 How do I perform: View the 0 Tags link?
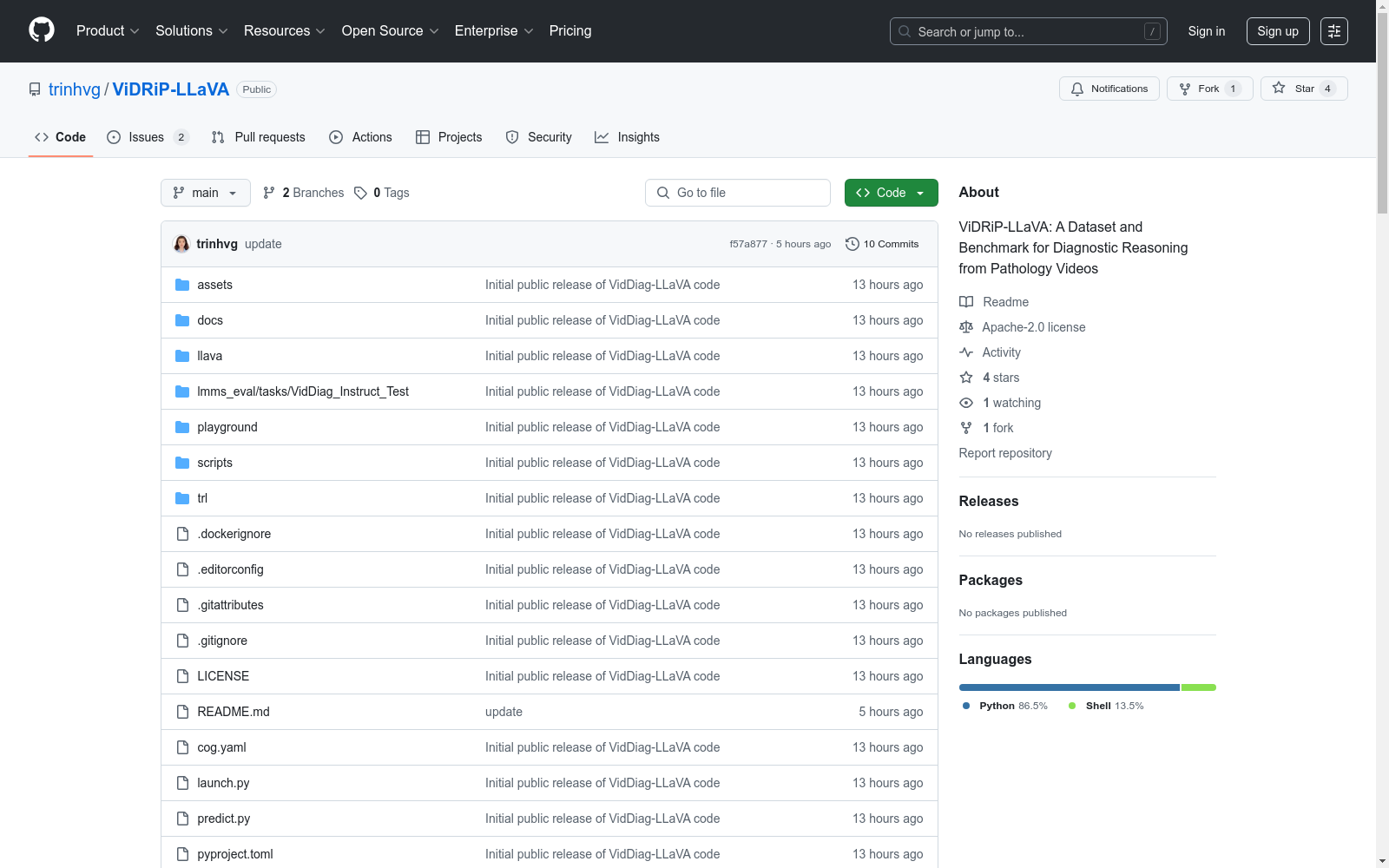(382, 193)
